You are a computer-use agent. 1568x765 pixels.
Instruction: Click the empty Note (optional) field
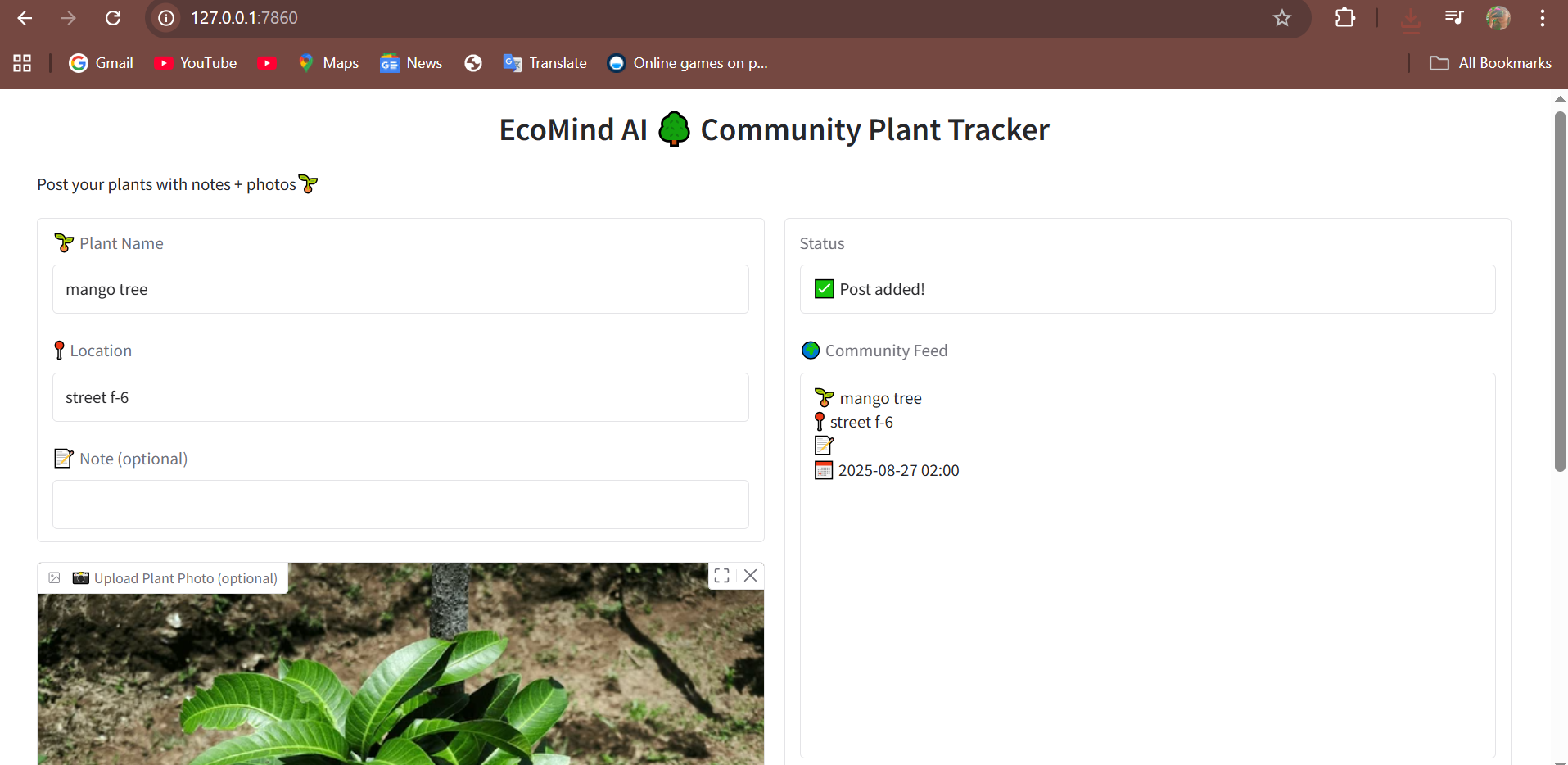pos(400,505)
